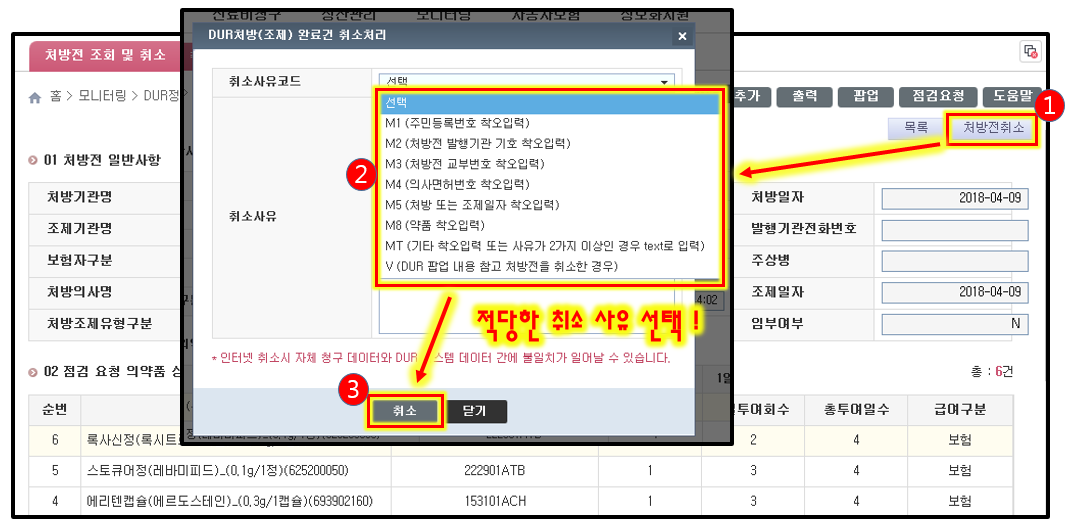Click the 처방일자 date field
The image size is (1074, 529).
(954, 198)
